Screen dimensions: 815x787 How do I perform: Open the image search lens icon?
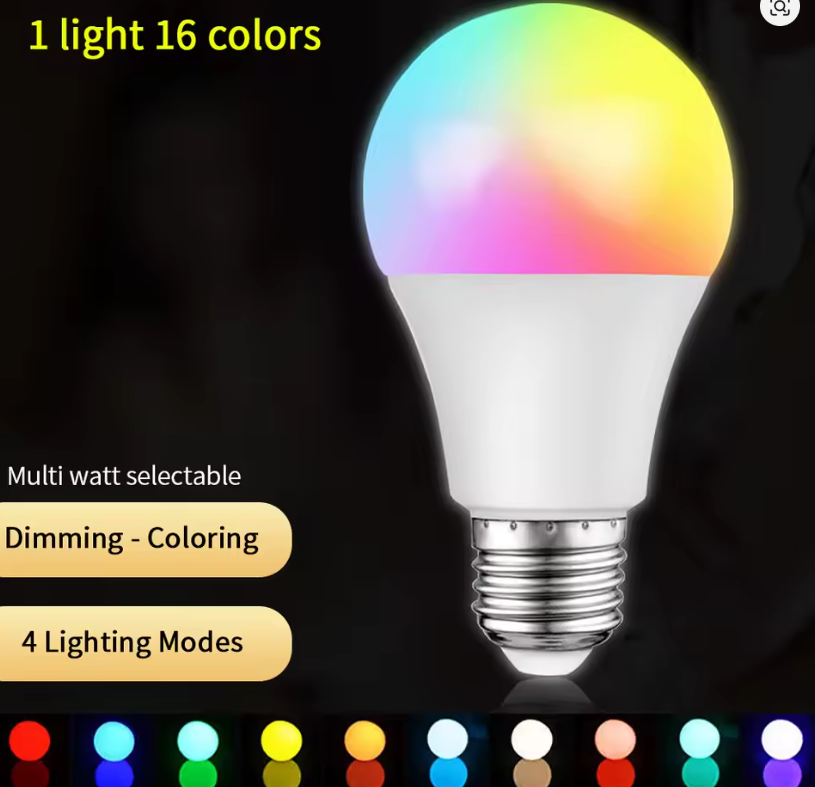coord(779,8)
